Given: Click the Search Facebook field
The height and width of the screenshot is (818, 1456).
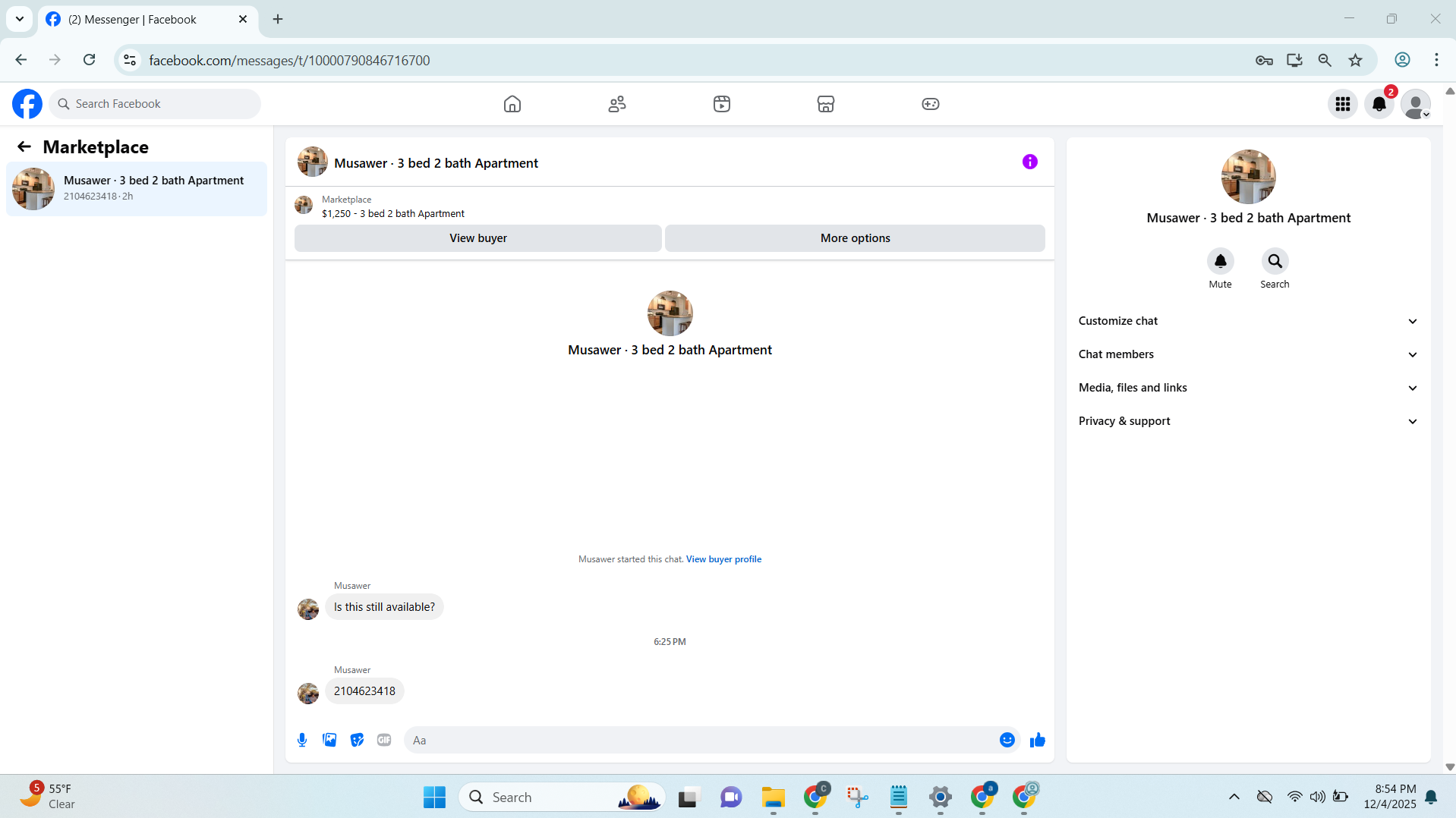Looking at the screenshot, I should tap(155, 104).
